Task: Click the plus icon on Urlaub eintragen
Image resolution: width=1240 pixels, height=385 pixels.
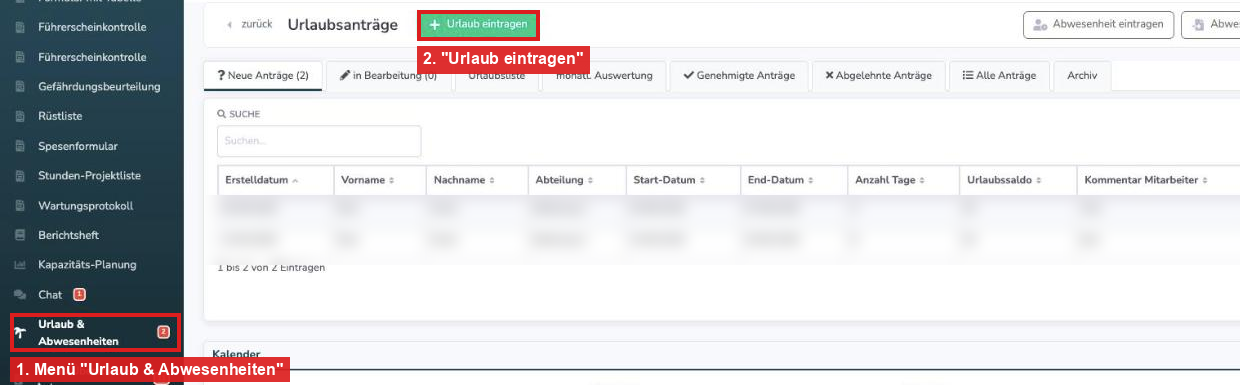Action: pyautogui.click(x=435, y=24)
